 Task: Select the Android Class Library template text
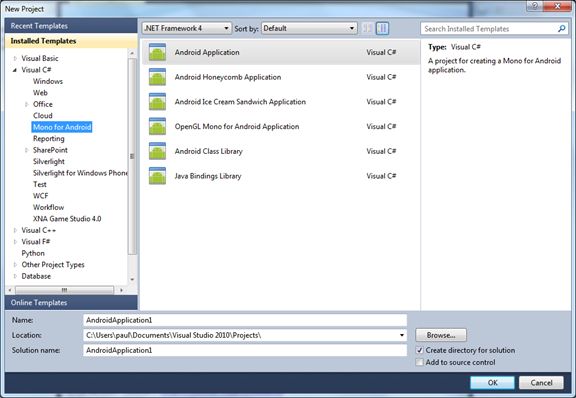click(x=209, y=151)
